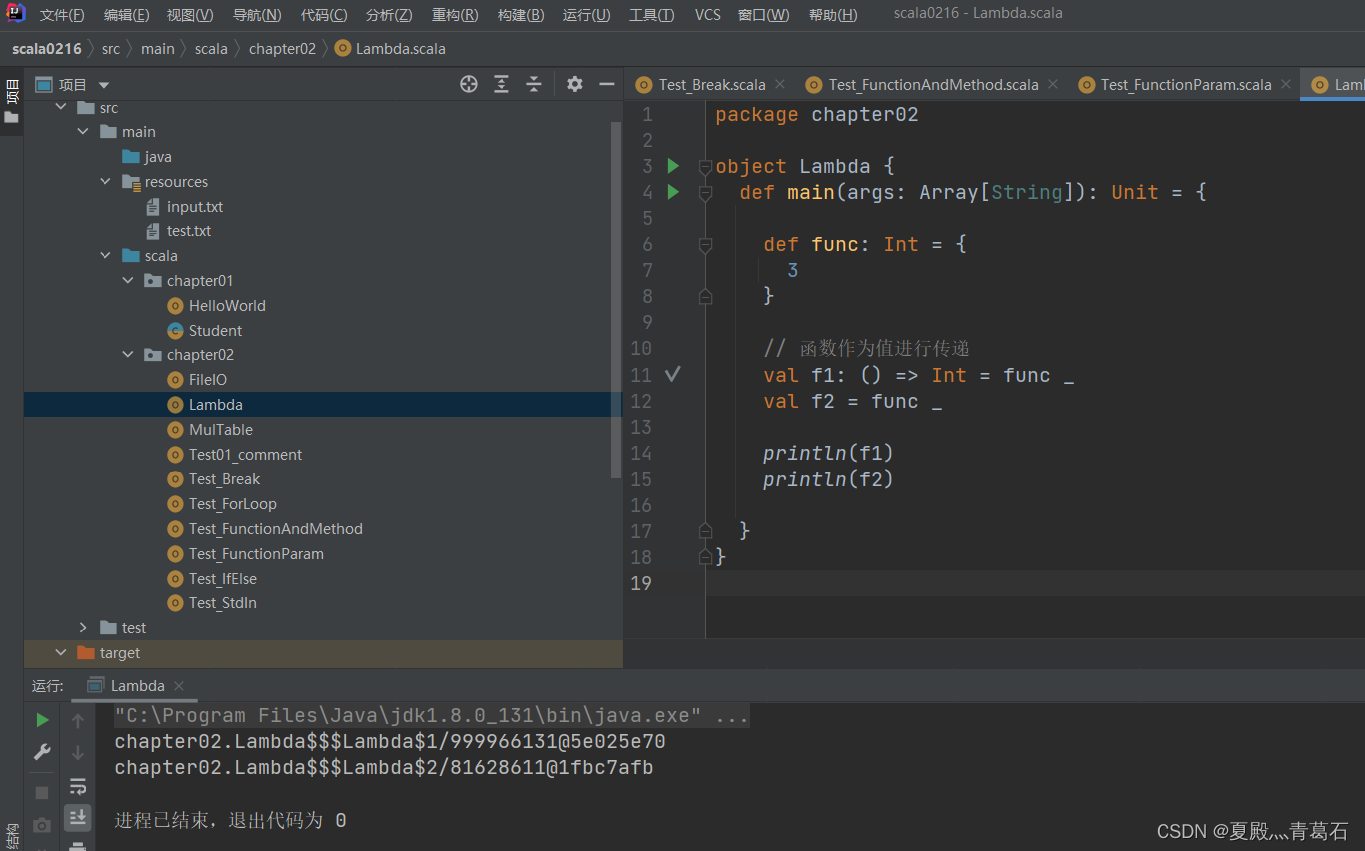Toggle code fold marker at def main line
1365x851 pixels.
[705, 192]
